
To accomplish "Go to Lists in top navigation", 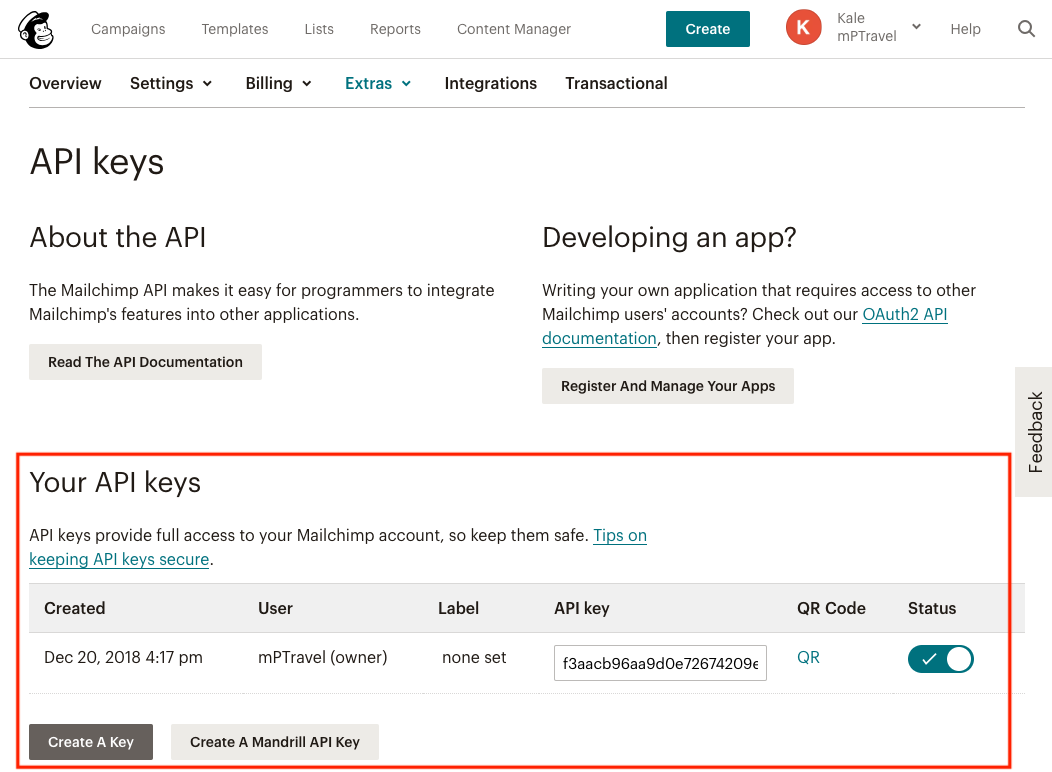I will (x=319, y=29).
